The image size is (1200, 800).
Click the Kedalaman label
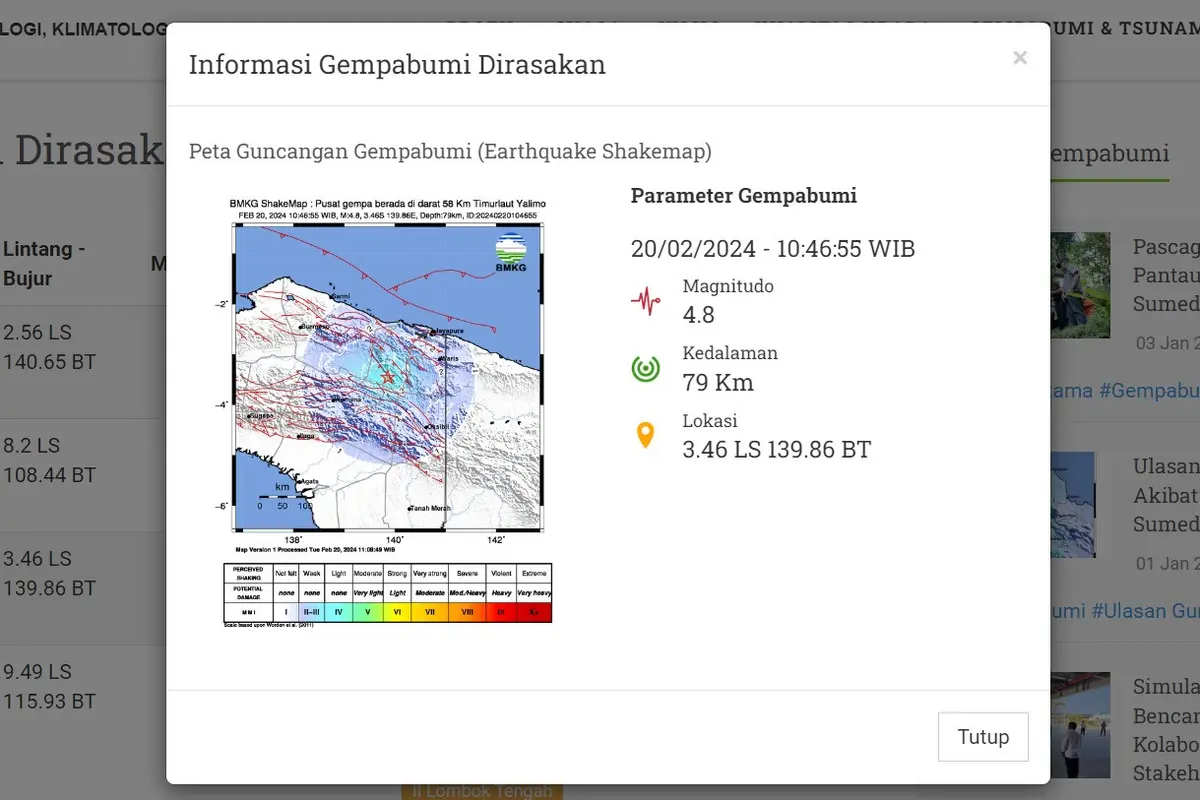(x=730, y=353)
